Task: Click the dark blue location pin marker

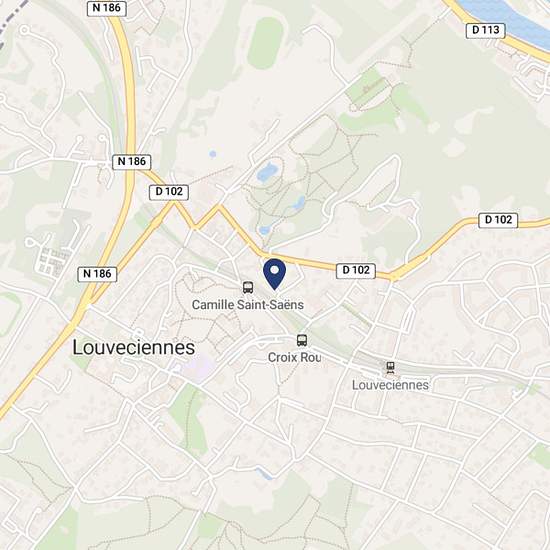Action: pyautogui.click(x=274, y=274)
